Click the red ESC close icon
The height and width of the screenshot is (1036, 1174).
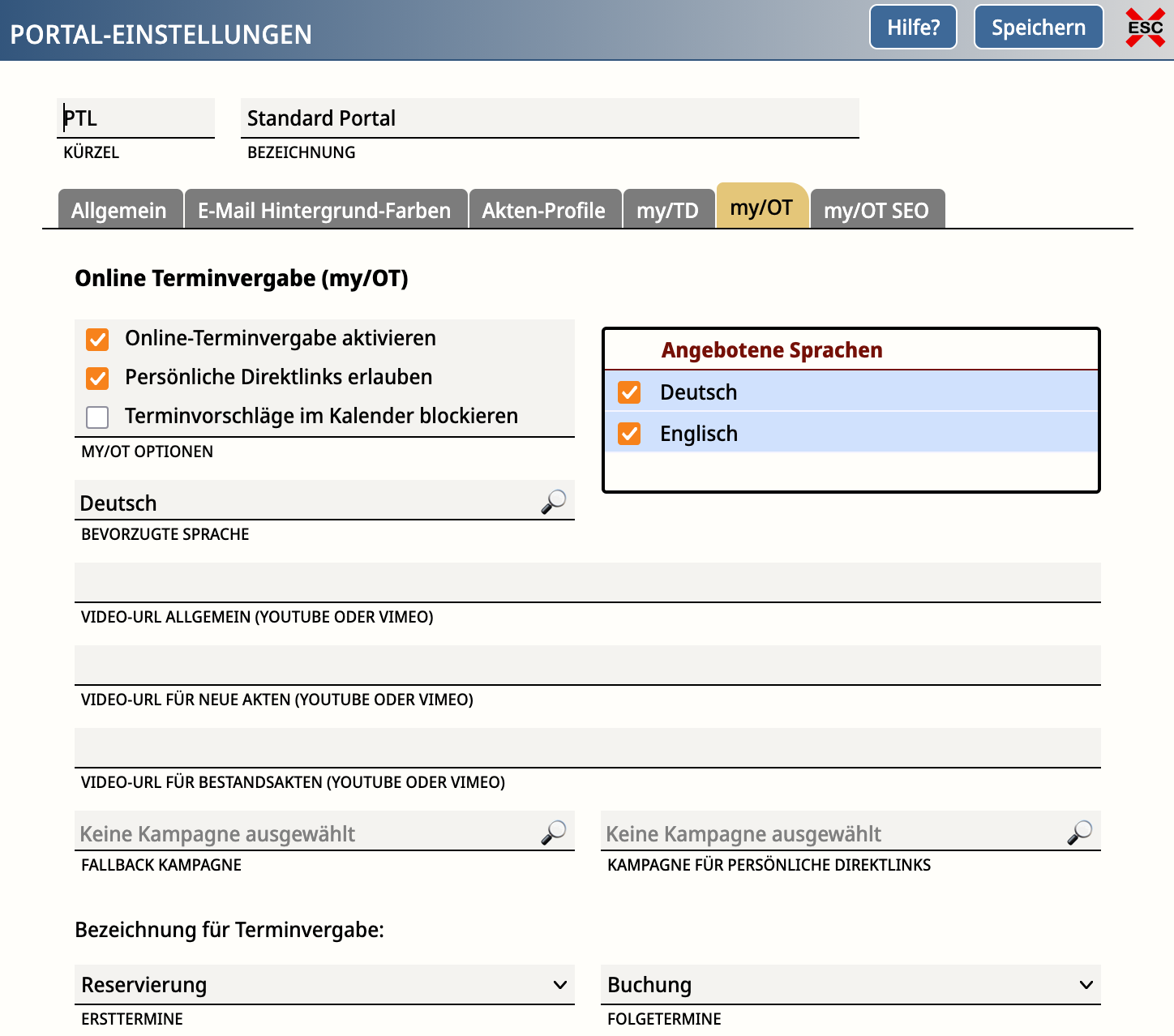click(1145, 28)
